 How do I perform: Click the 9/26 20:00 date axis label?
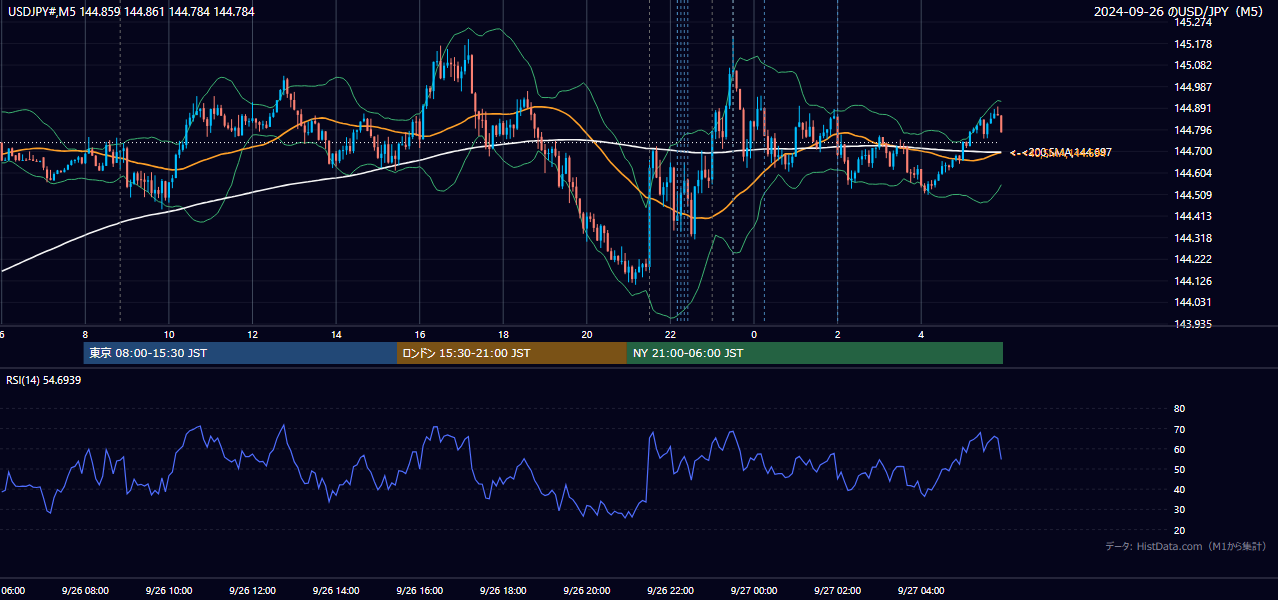587,591
